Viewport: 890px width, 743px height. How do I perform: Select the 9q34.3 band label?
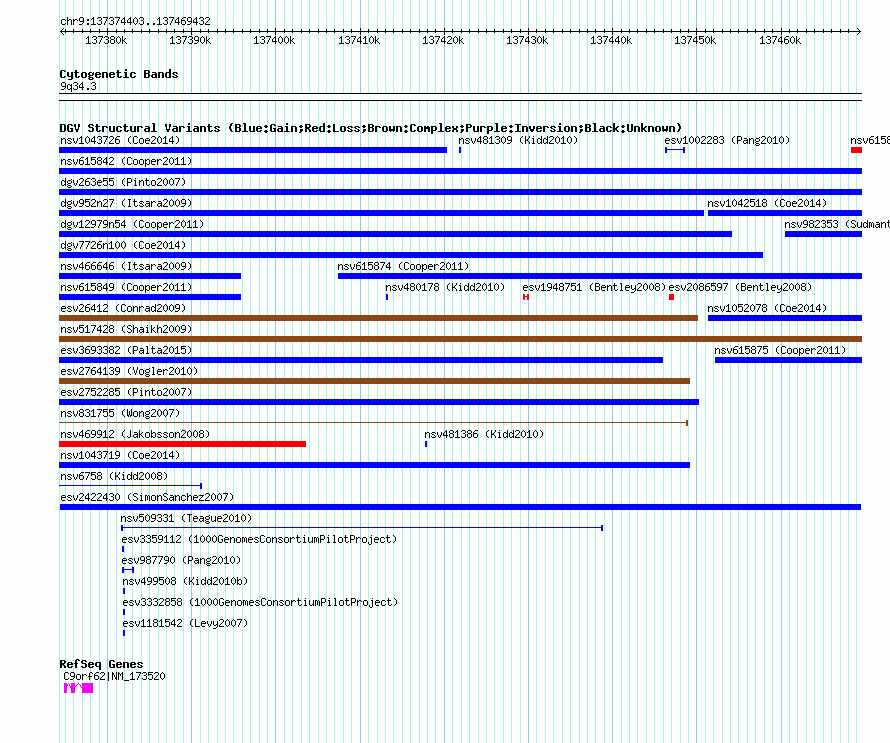tap(78, 86)
